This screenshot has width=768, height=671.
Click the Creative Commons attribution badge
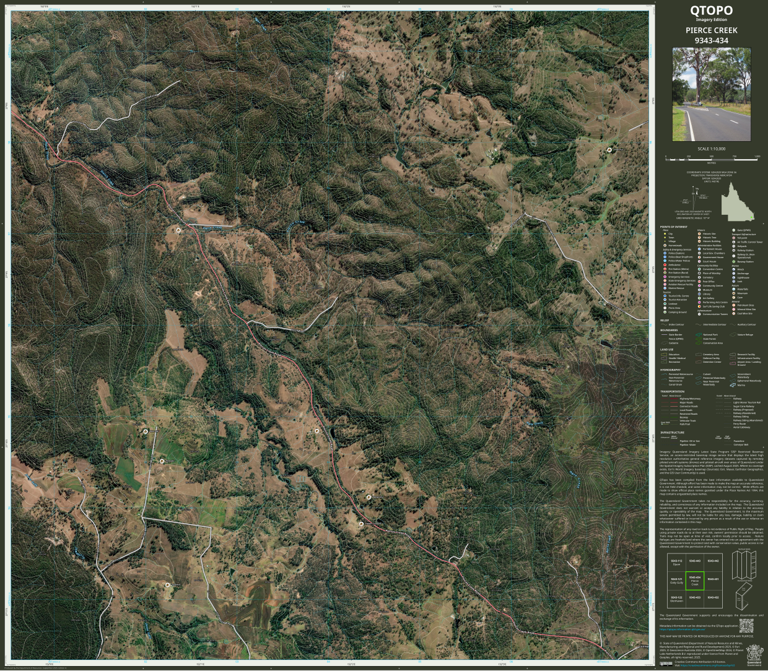pos(666,664)
